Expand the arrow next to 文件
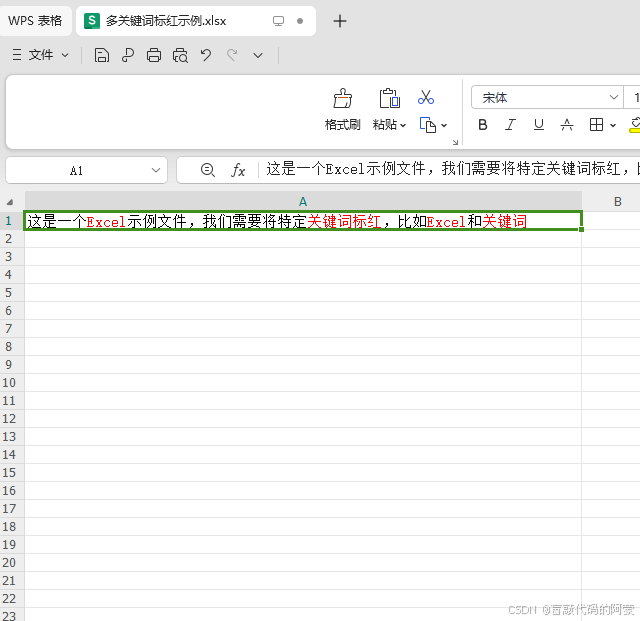The image size is (640, 621). pos(65,55)
